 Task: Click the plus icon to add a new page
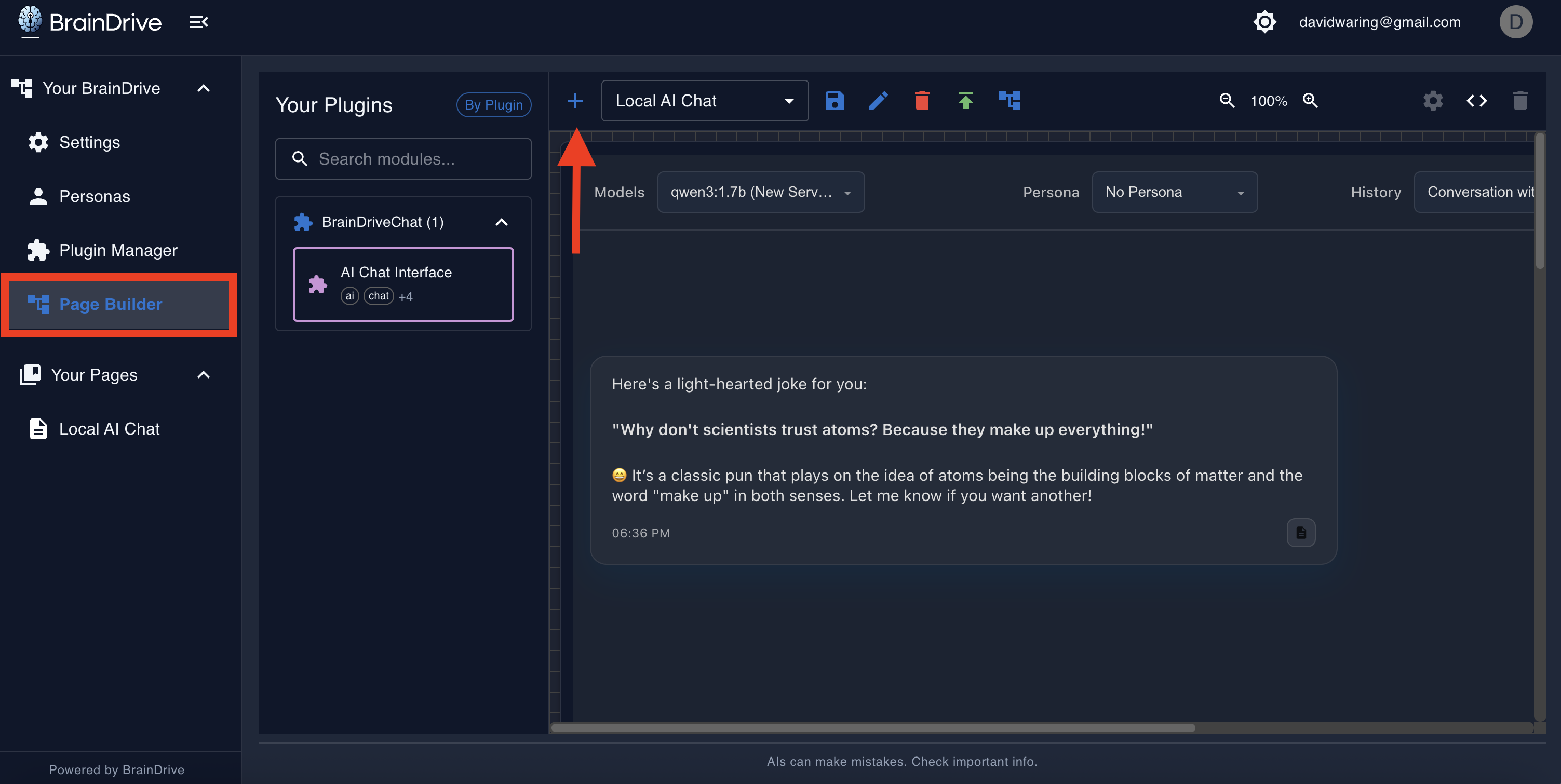(574, 101)
